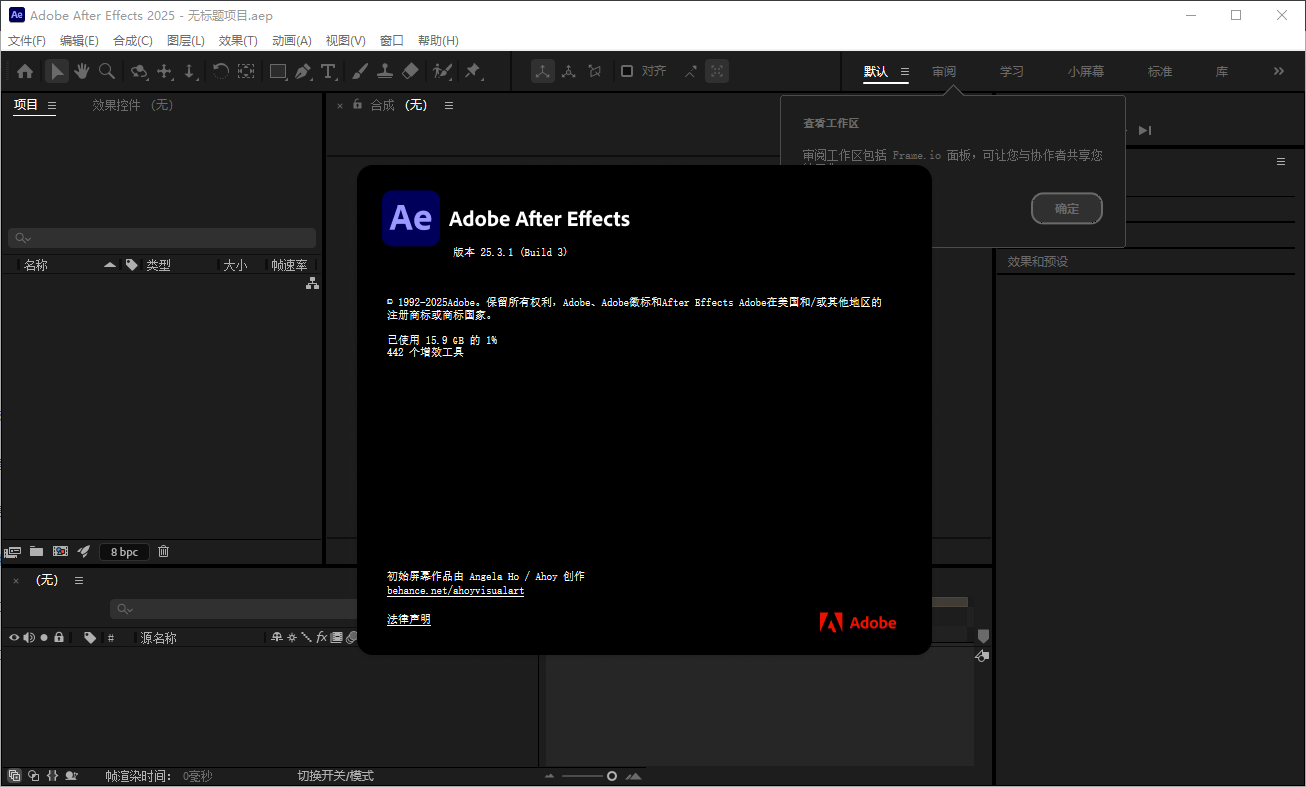
Task: Open the project flowchart view icon
Action: pyautogui.click(x=312, y=284)
